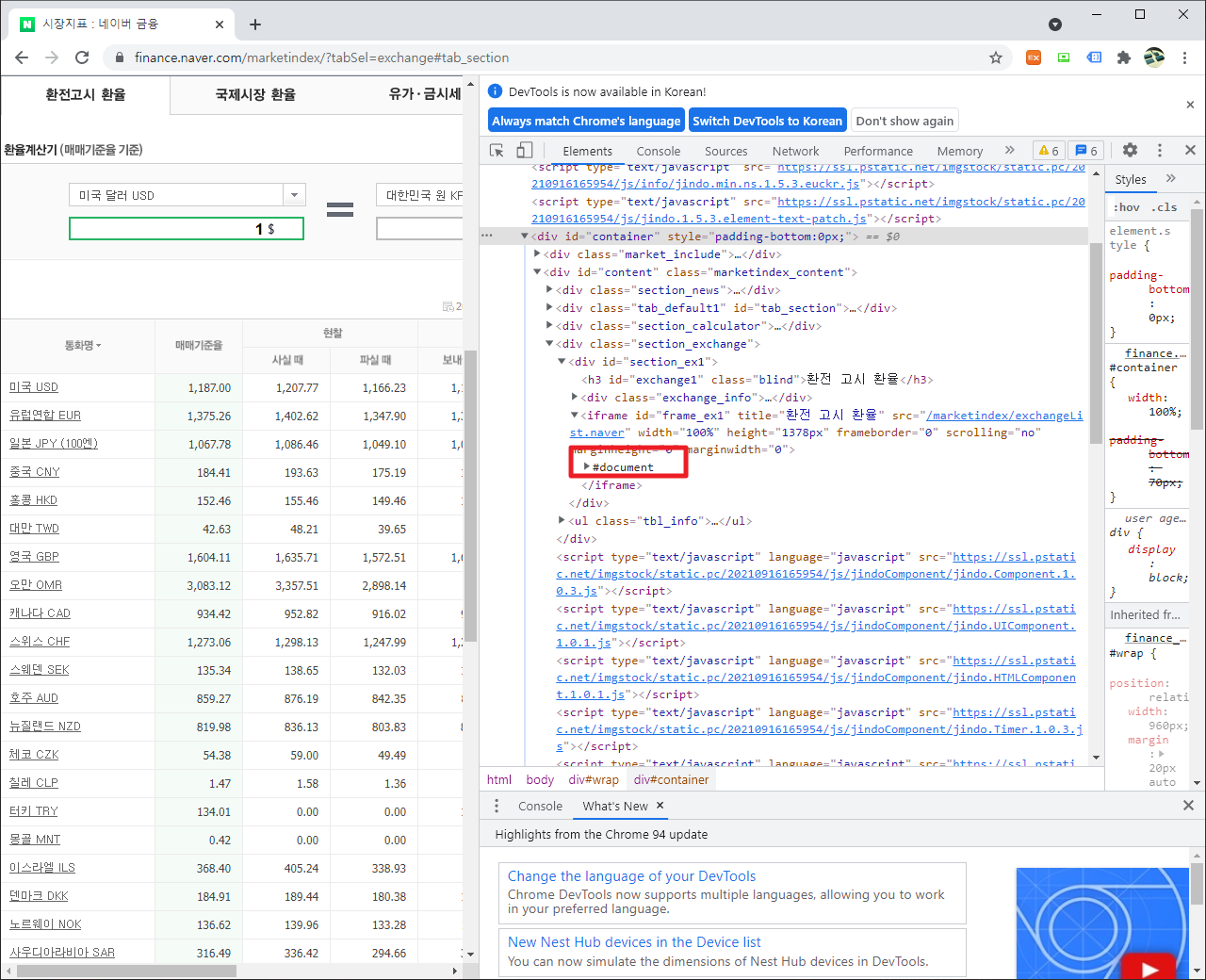This screenshot has width=1206, height=980.
Task: Open 유럽연합 EUR currency link
Action: 45,415
